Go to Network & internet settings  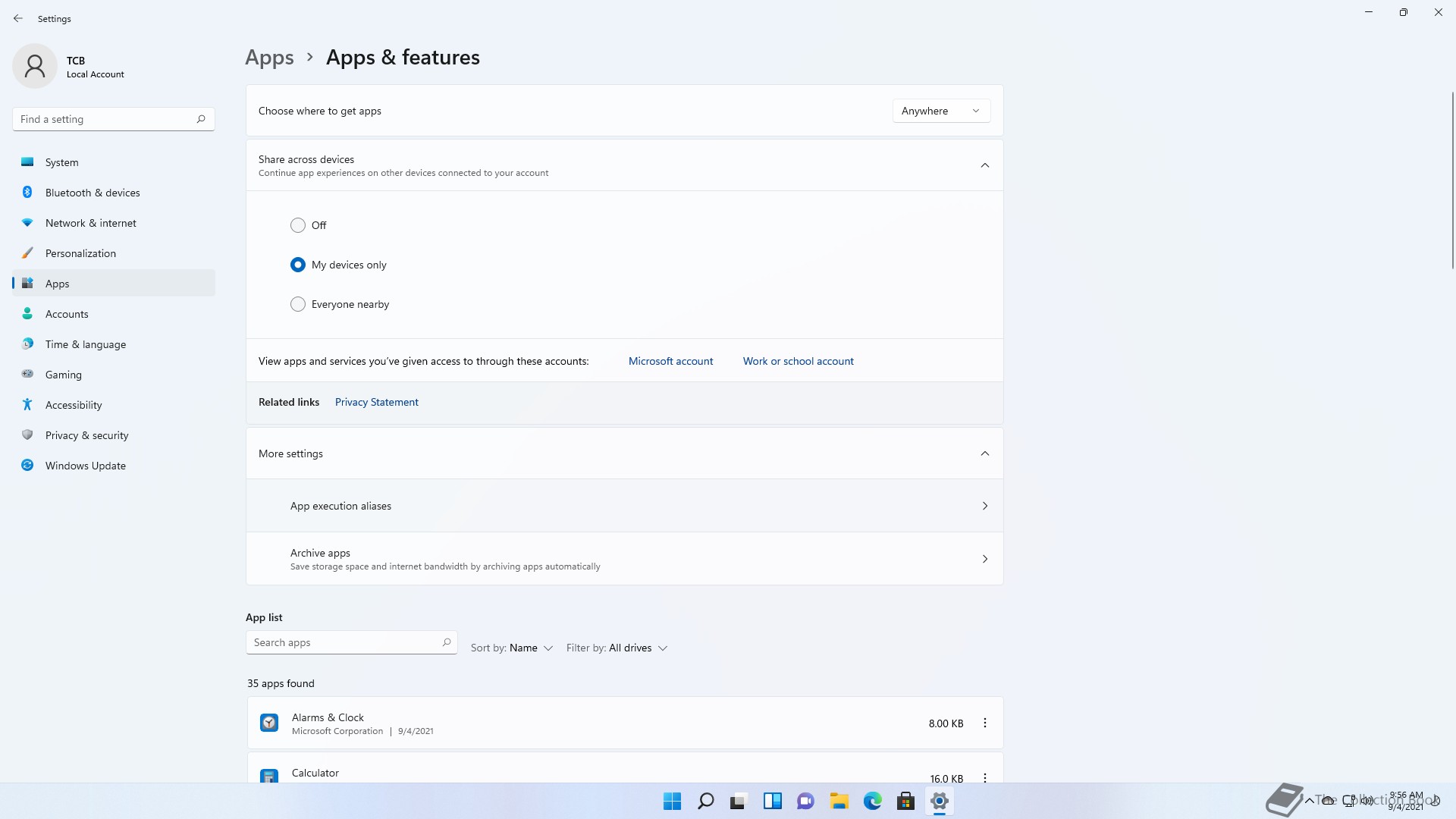tap(114, 223)
